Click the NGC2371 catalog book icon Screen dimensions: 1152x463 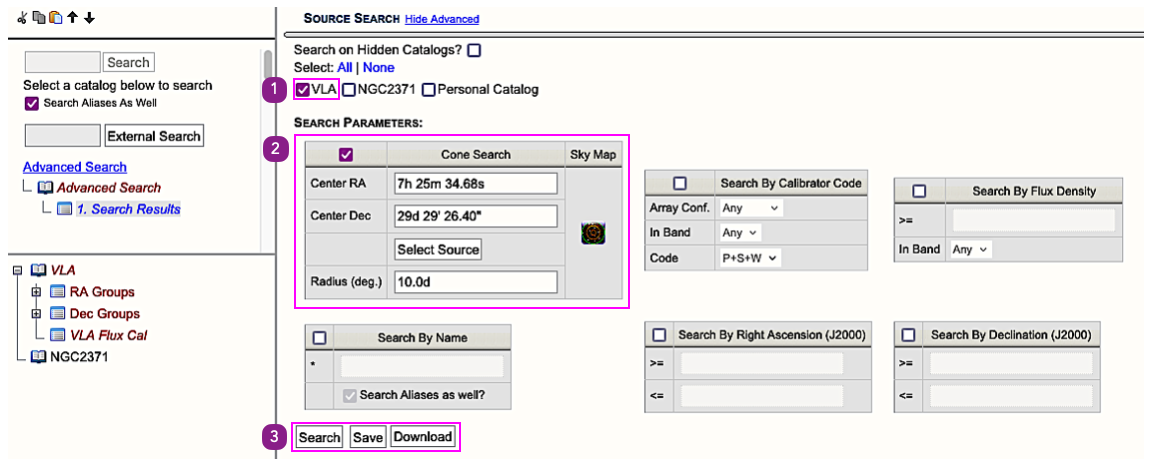point(39,357)
